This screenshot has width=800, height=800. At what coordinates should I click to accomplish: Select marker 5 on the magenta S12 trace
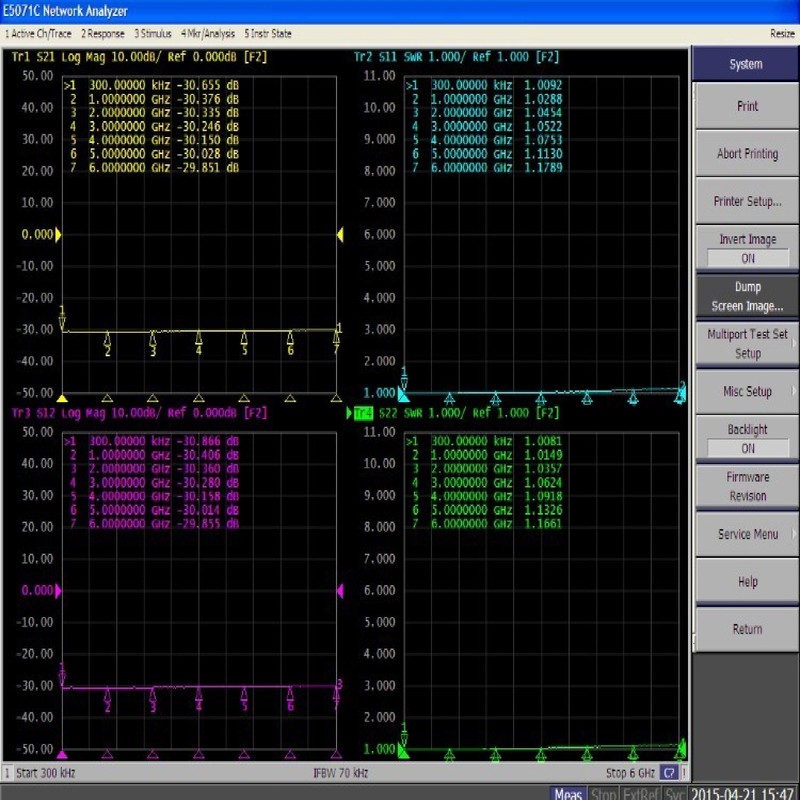[244, 698]
